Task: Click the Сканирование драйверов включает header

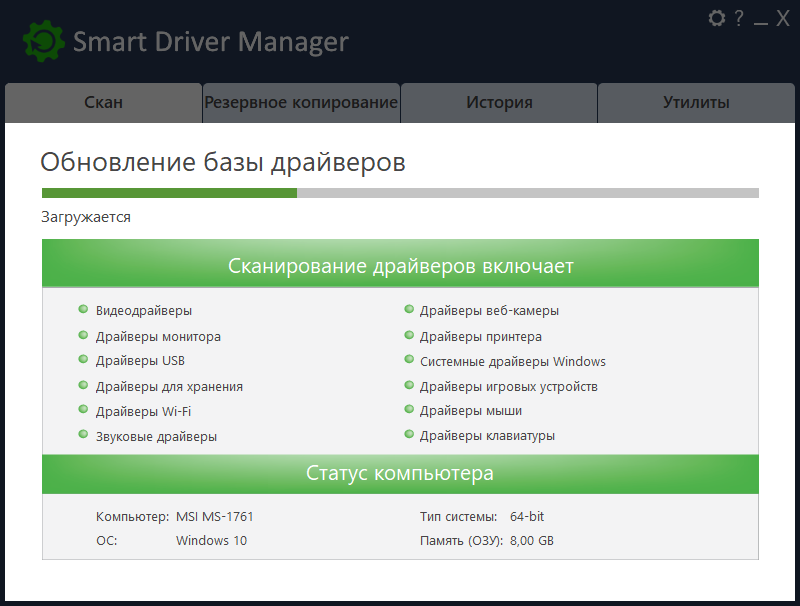Action: coord(400,266)
